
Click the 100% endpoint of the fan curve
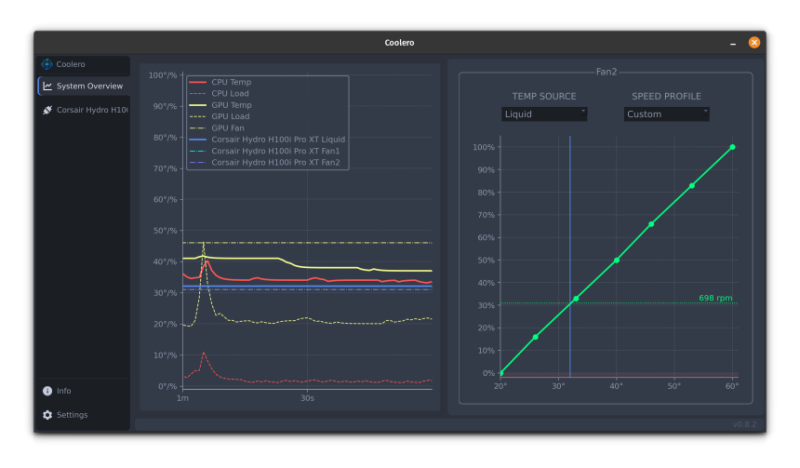tap(733, 147)
